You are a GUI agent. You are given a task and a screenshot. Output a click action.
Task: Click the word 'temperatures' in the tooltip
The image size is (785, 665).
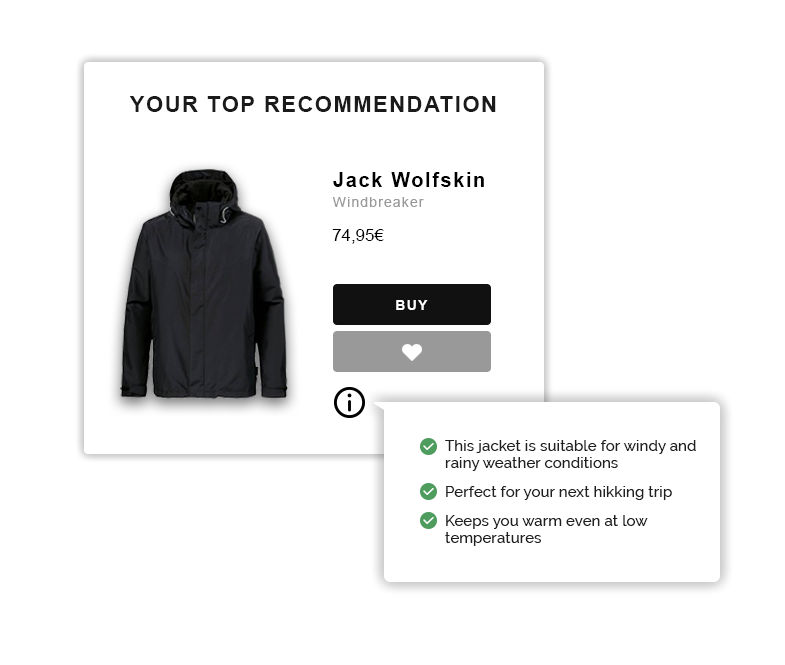coord(493,538)
